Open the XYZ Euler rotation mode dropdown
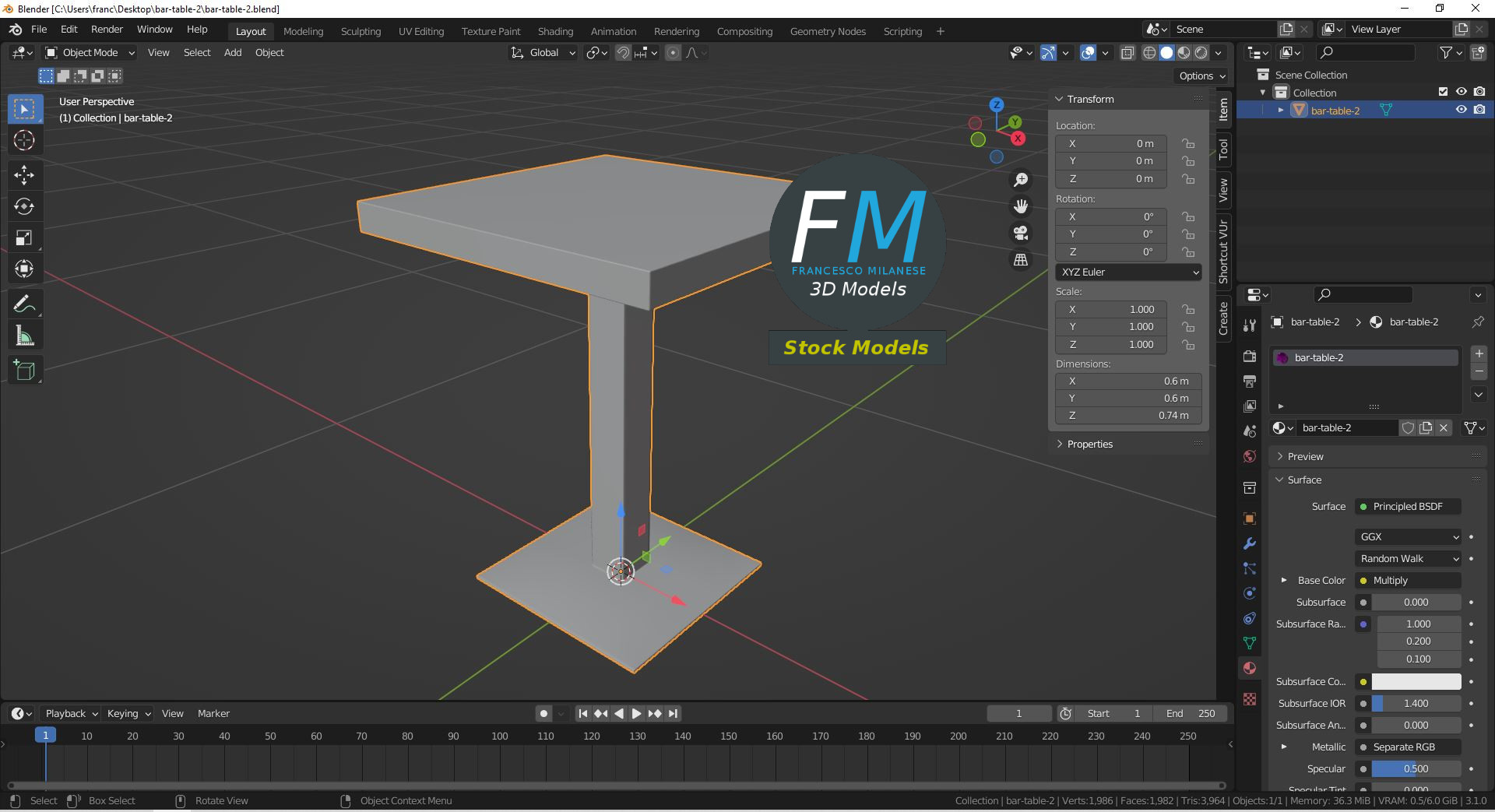 pos(1128,272)
